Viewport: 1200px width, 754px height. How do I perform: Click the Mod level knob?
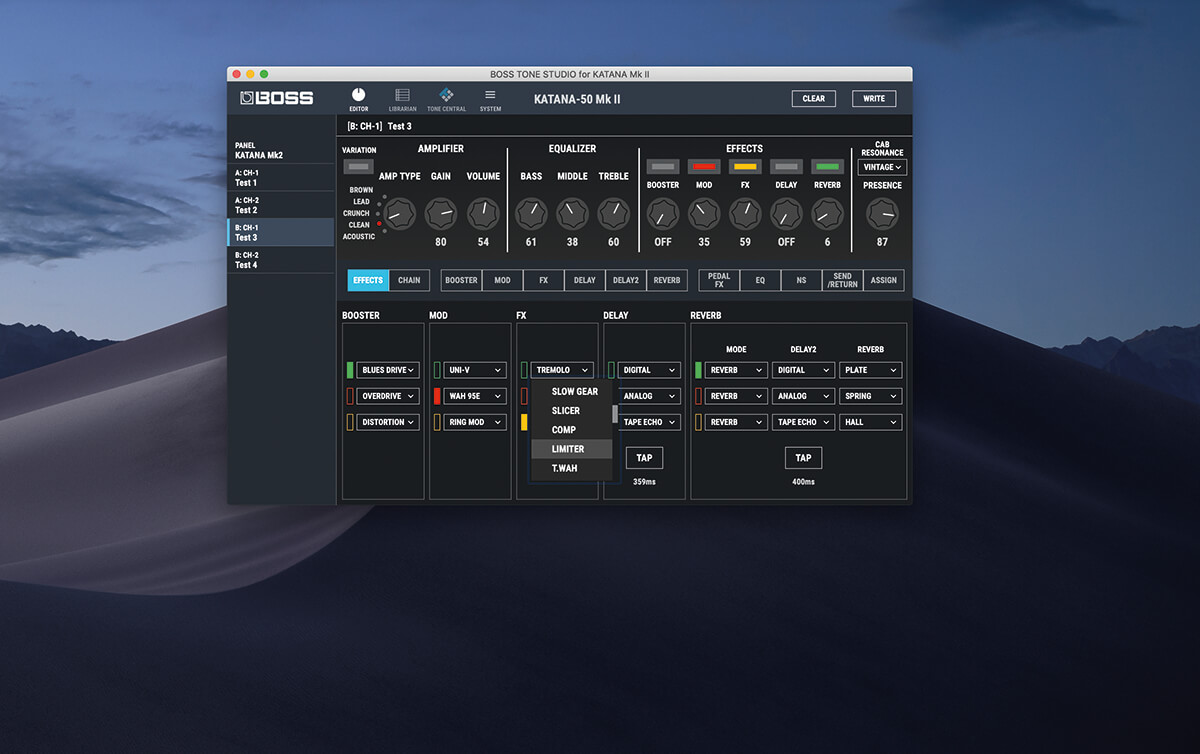704,213
